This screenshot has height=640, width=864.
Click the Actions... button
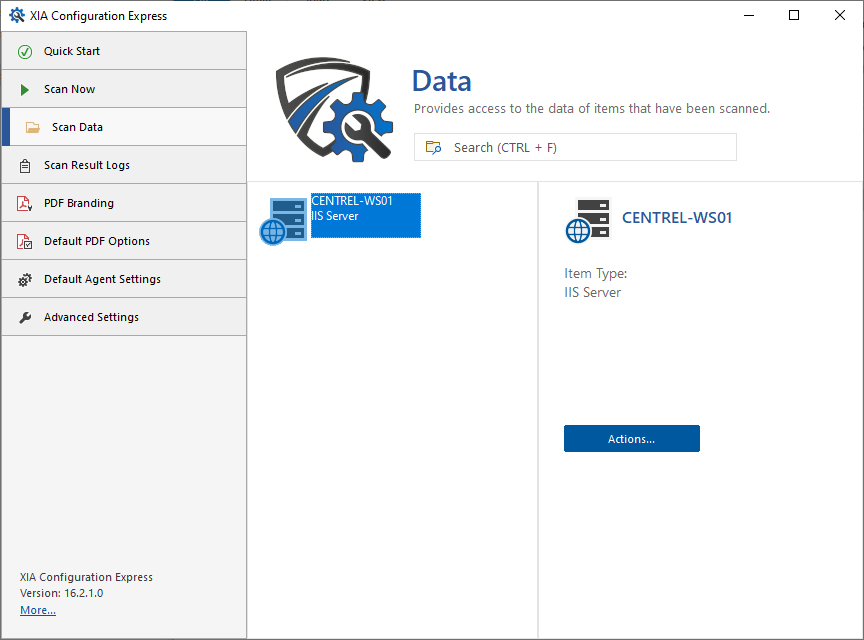[631, 439]
